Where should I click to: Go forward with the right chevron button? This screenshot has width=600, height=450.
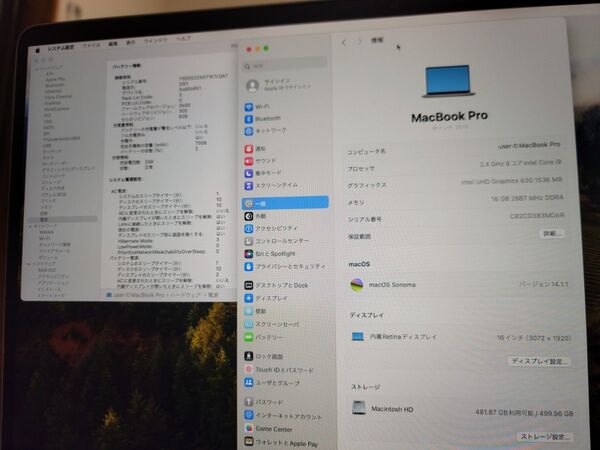(359, 41)
